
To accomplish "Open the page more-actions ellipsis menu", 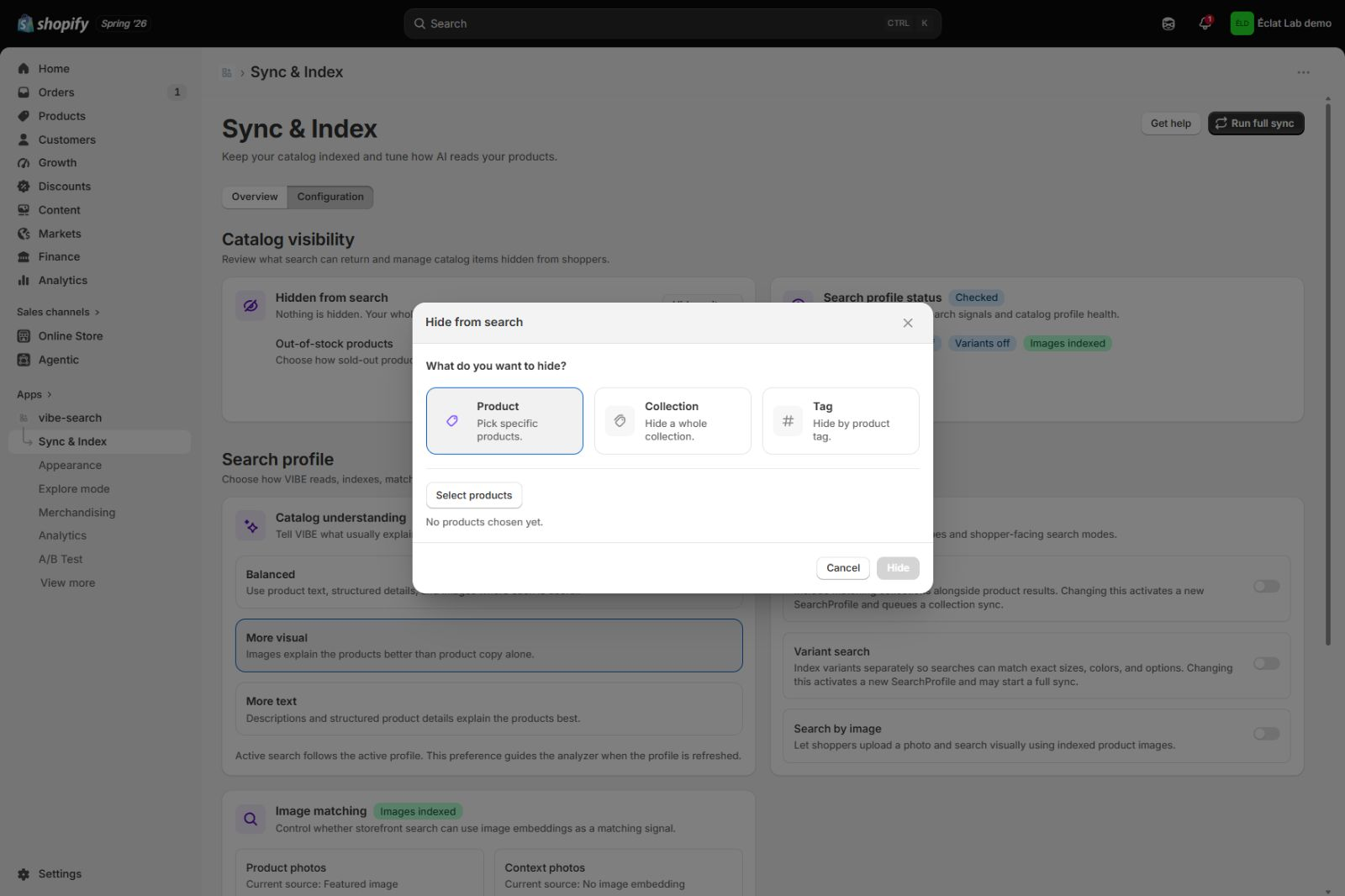I will [1303, 72].
